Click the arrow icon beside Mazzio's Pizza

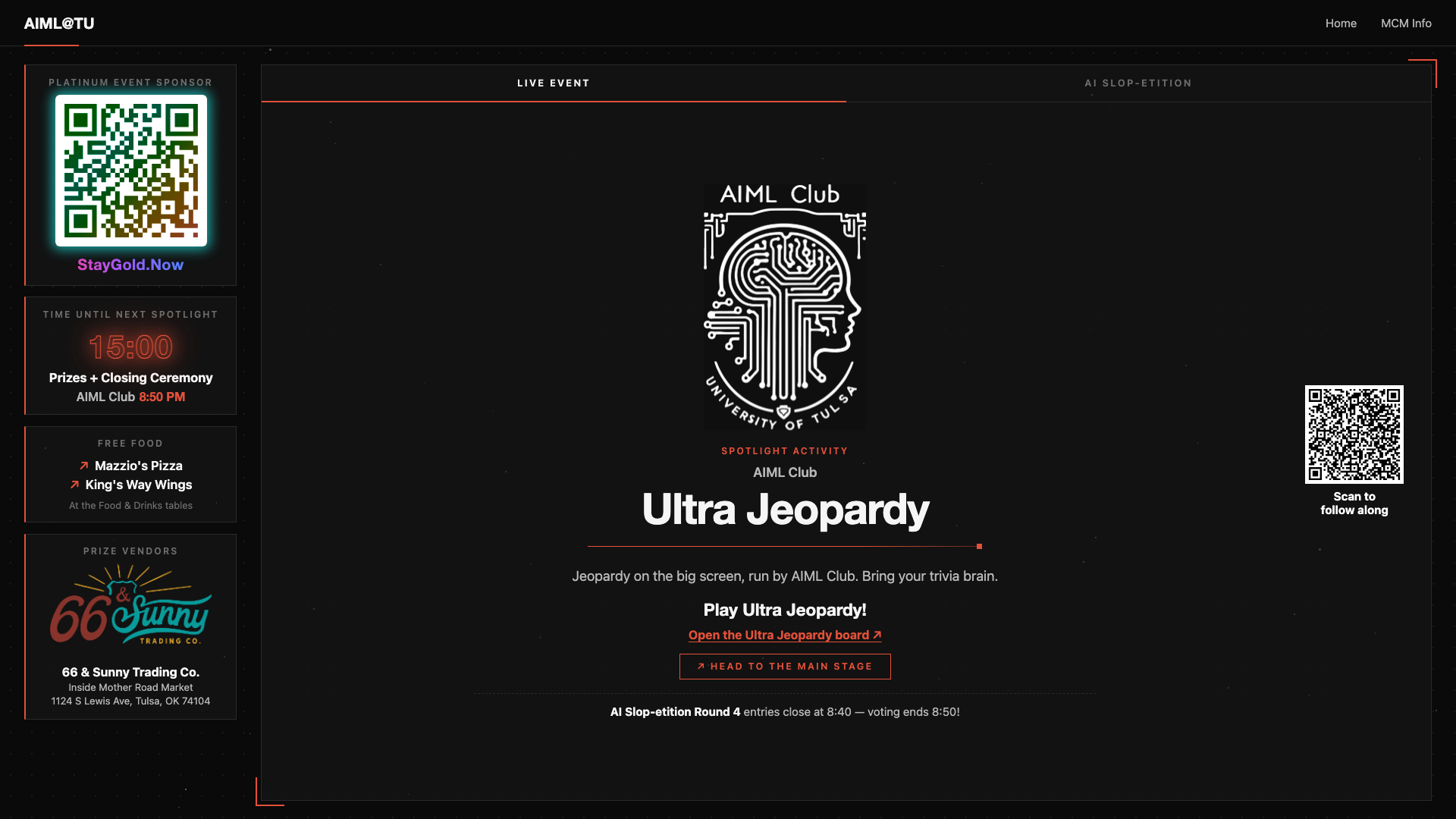pyautogui.click(x=84, y=466)
